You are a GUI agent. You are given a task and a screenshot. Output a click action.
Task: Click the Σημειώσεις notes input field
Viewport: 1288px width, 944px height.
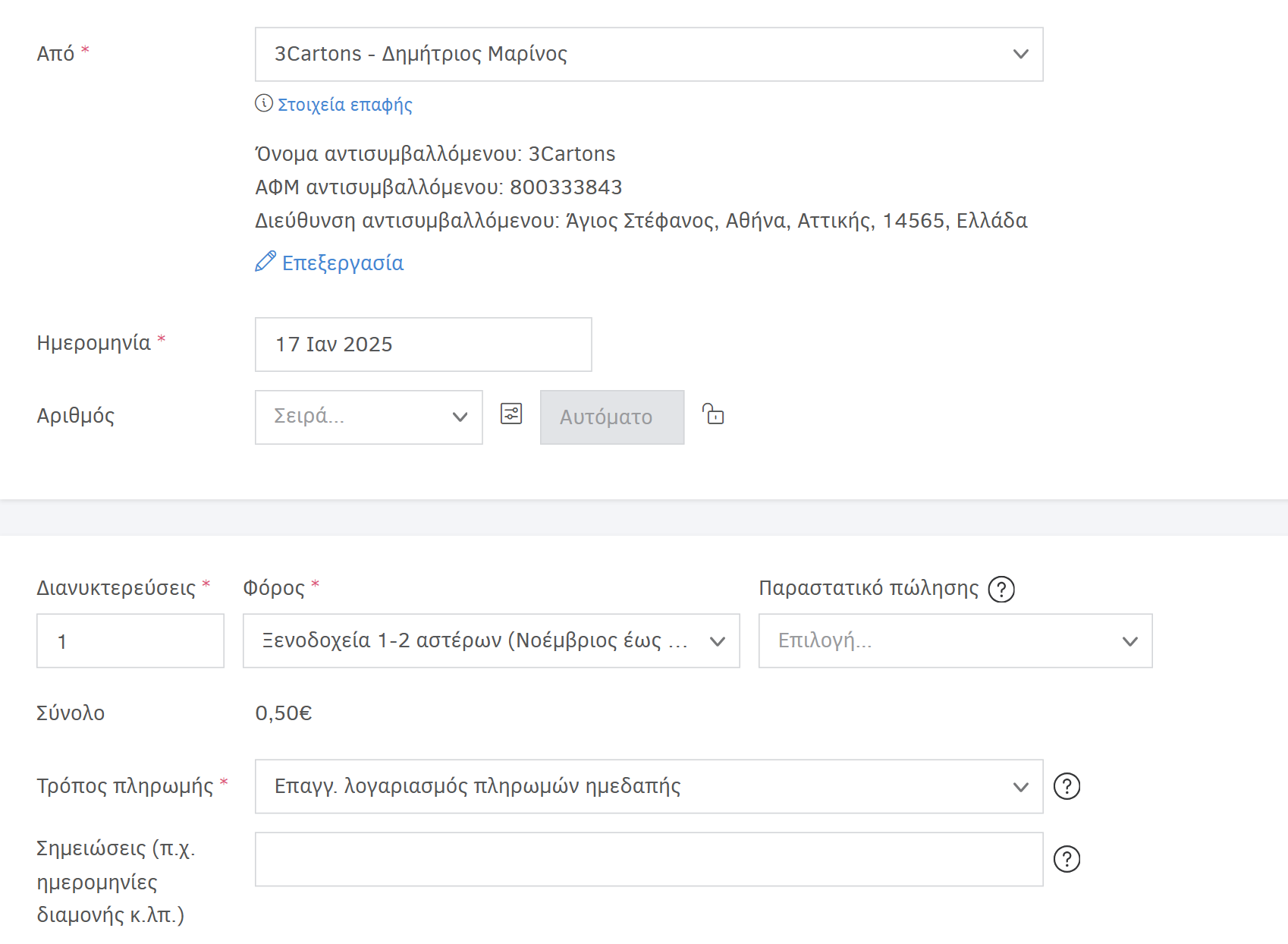click(x=649, y=860)
